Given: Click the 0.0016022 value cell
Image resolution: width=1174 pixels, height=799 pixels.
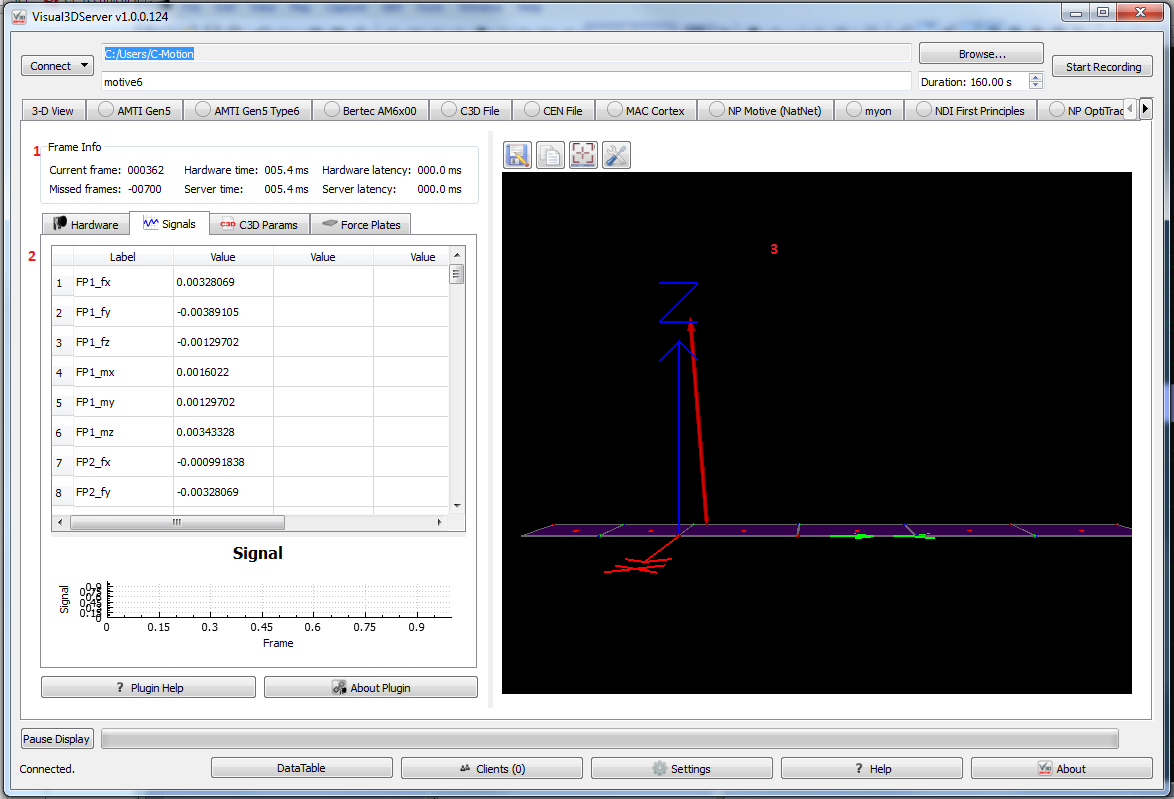Looking at the screenshot, I should click(x=223, y=372).
